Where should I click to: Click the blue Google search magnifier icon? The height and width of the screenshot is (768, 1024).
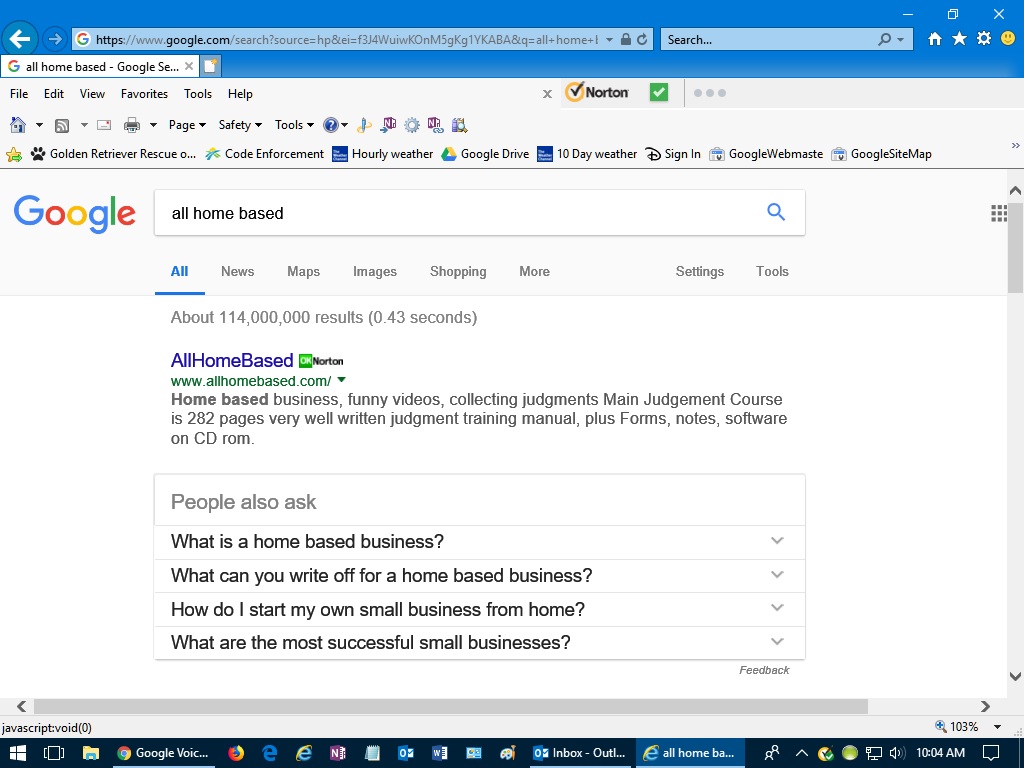pyautogui.click(x=776, y=212)
